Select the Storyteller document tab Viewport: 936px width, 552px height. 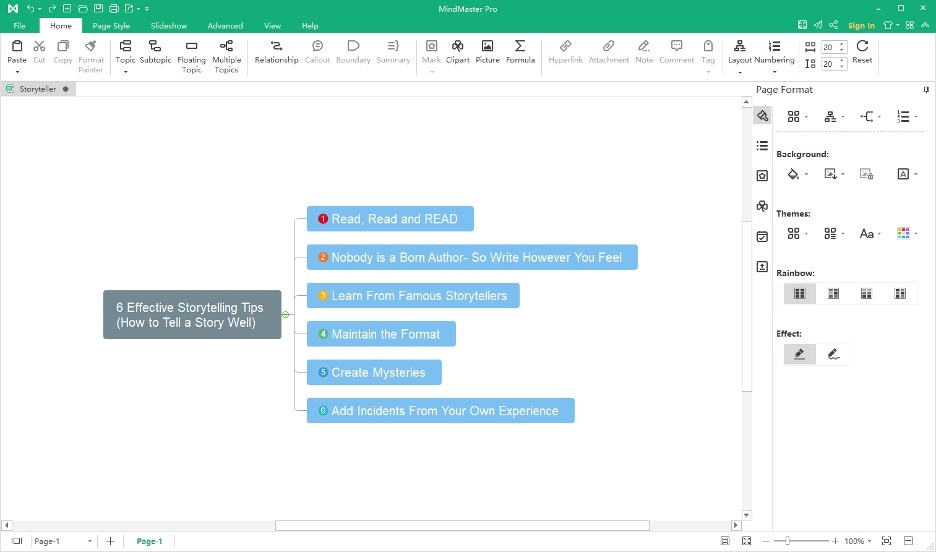(38, 89)
